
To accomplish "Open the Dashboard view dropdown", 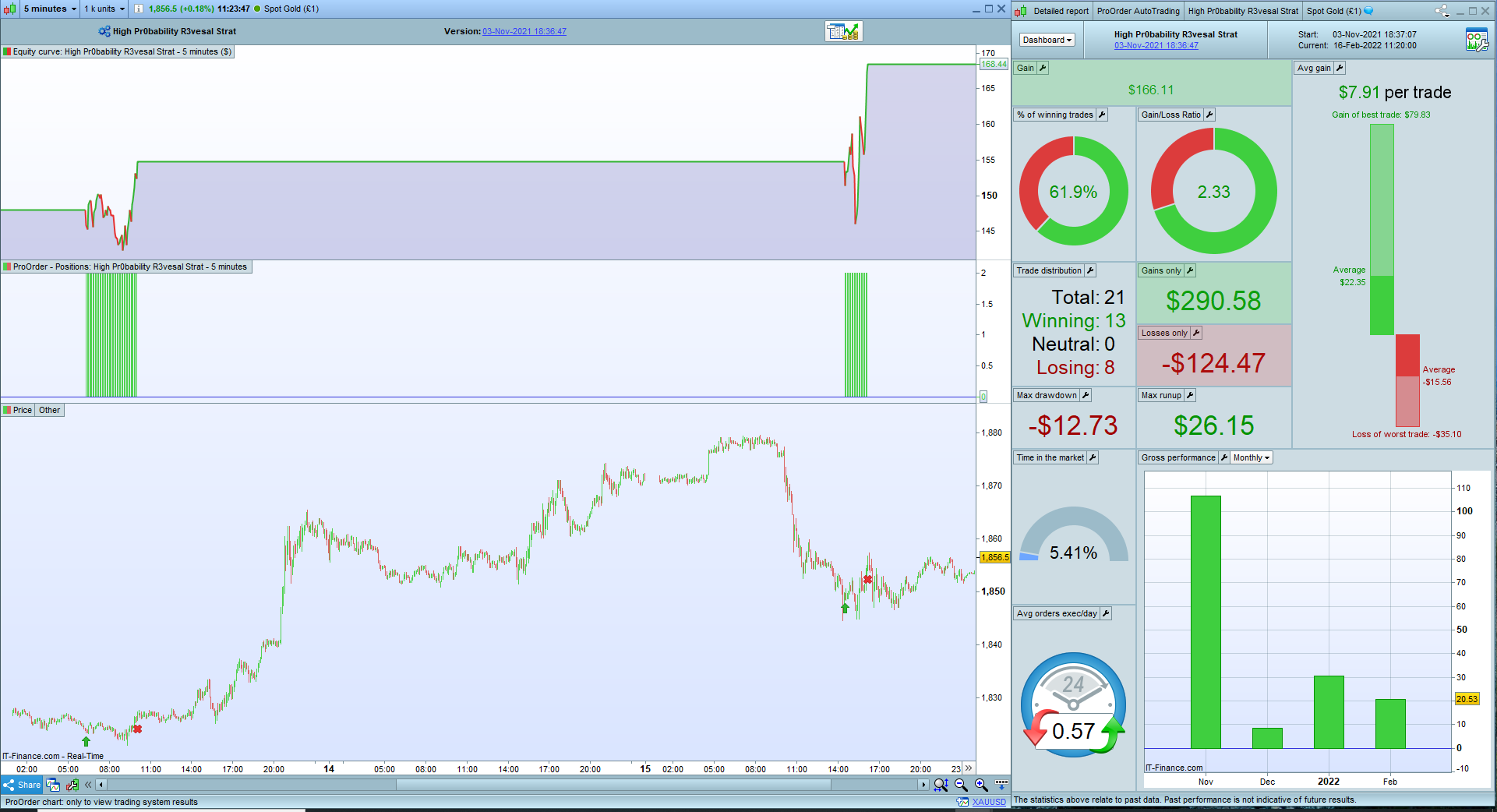I will pyautogui.click(x=1047, y=40).
